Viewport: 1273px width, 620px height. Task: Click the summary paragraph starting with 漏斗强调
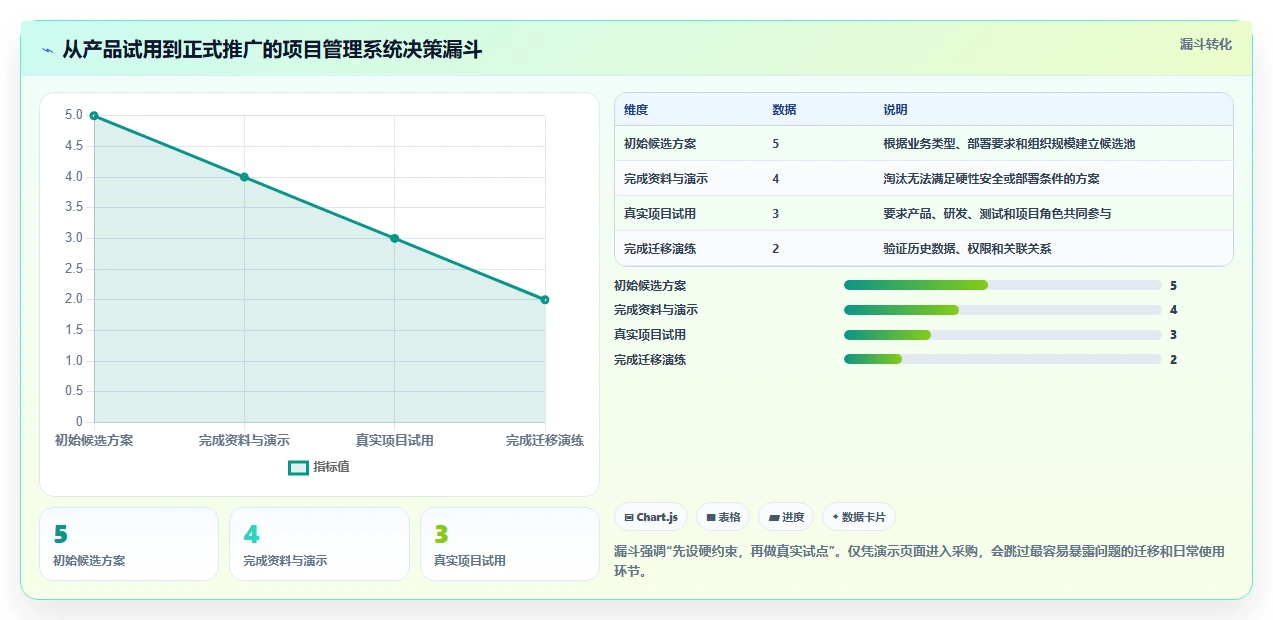tap(919, 562)
